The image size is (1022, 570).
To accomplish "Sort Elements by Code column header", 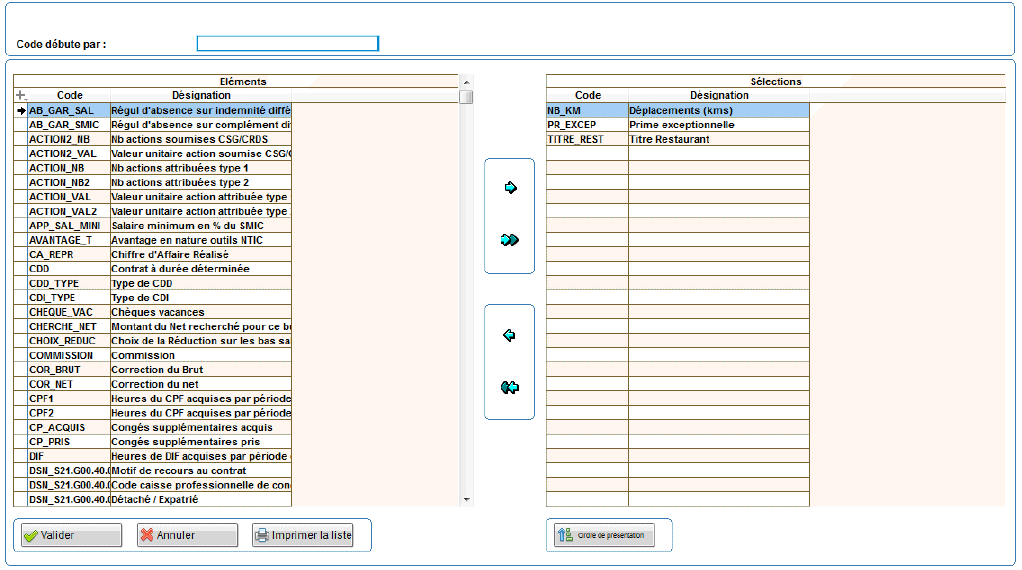I will point(69,95).
